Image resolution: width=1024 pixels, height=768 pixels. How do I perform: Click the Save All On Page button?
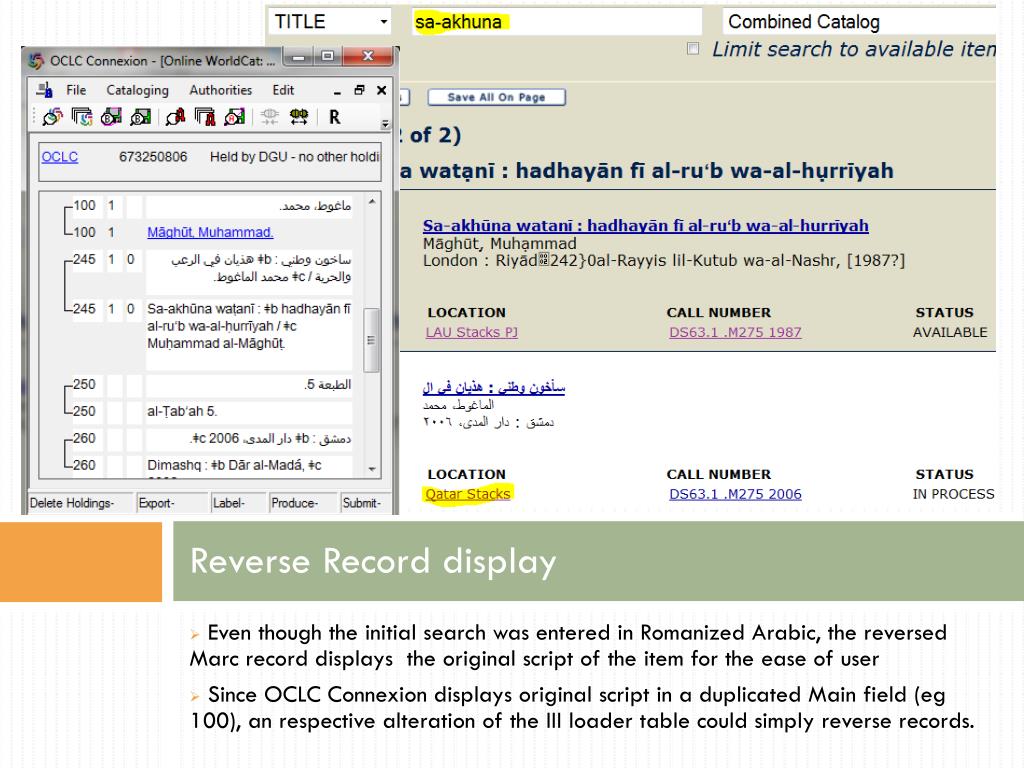pos(496,97)
